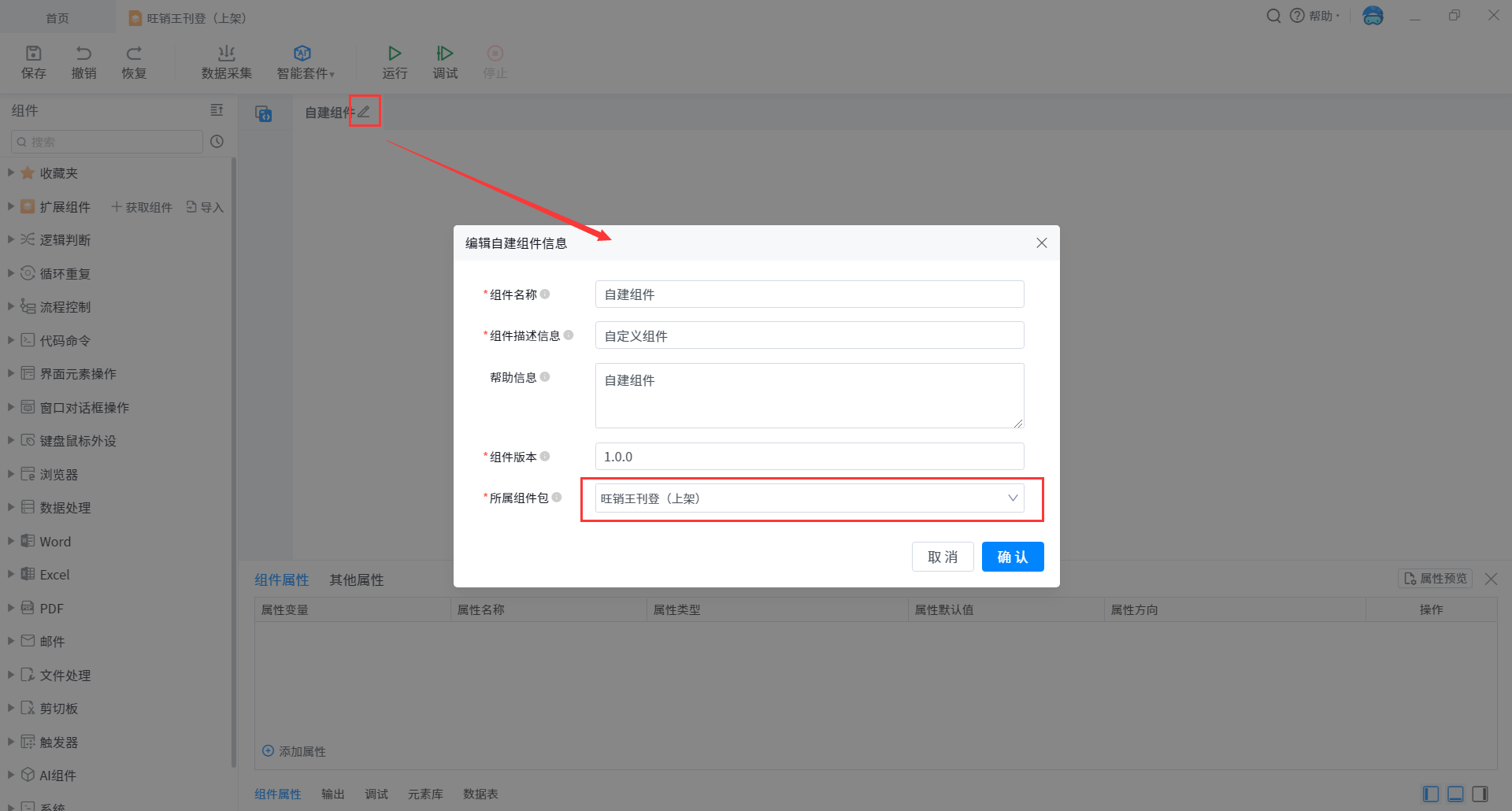Click the Undo icon in toolbar
Viewport: 1512px width, 811px height.
coord(83,54)
